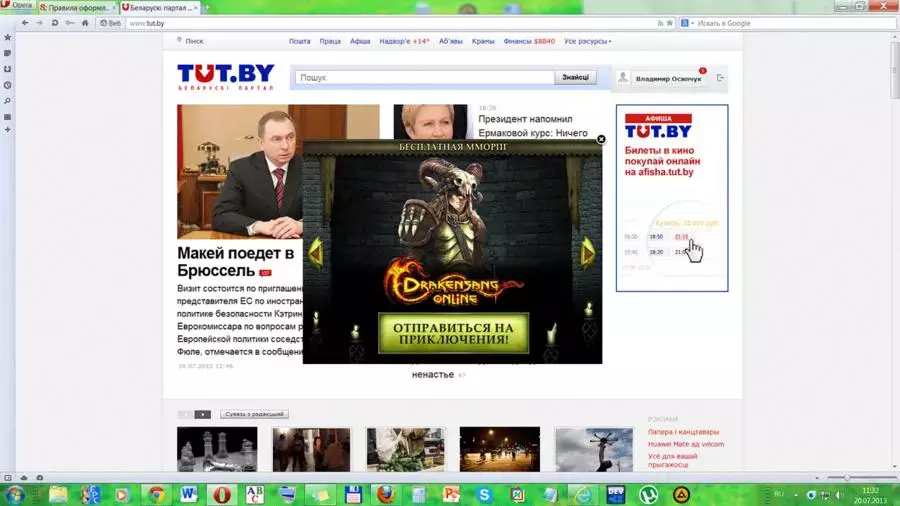The height and width of the screenshot is (506, 900).
Task: Open the 'Надвор'е +14°' weather link
Action: click(x=404, y=41)
